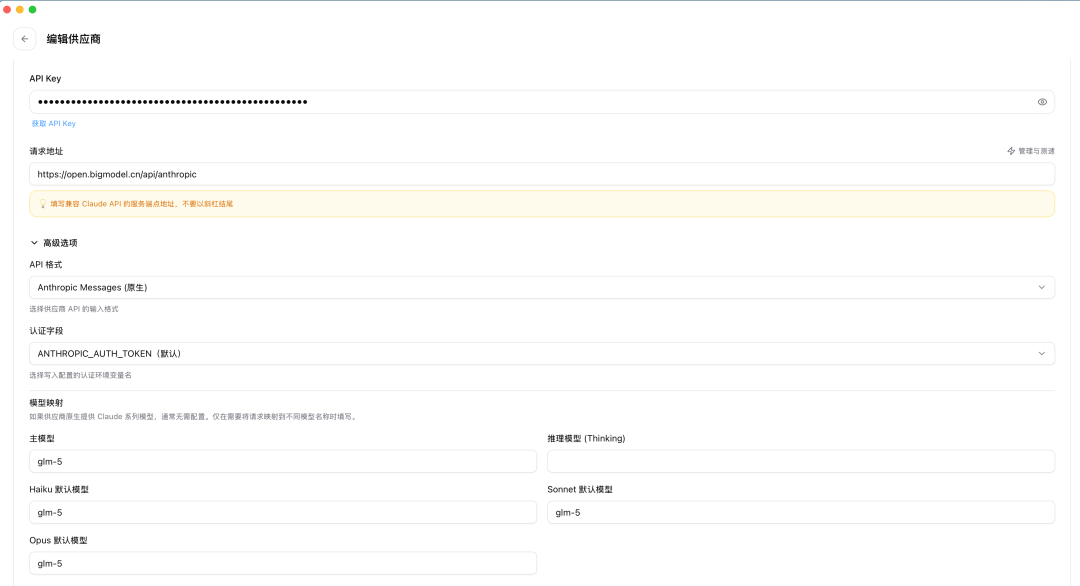This screenshot has height=586, width=1080.
Task: Open the 认证字段 dropdown
Action: pos(541,353)
